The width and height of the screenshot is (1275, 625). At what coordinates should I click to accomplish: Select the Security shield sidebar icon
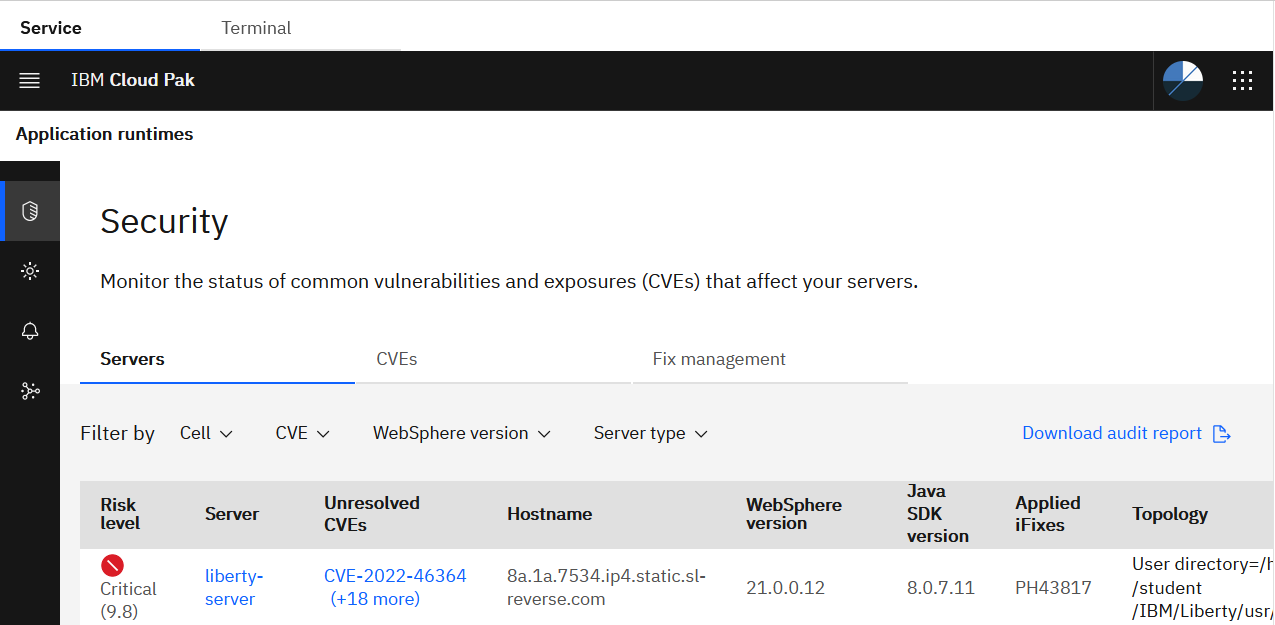tap(30, 211)
